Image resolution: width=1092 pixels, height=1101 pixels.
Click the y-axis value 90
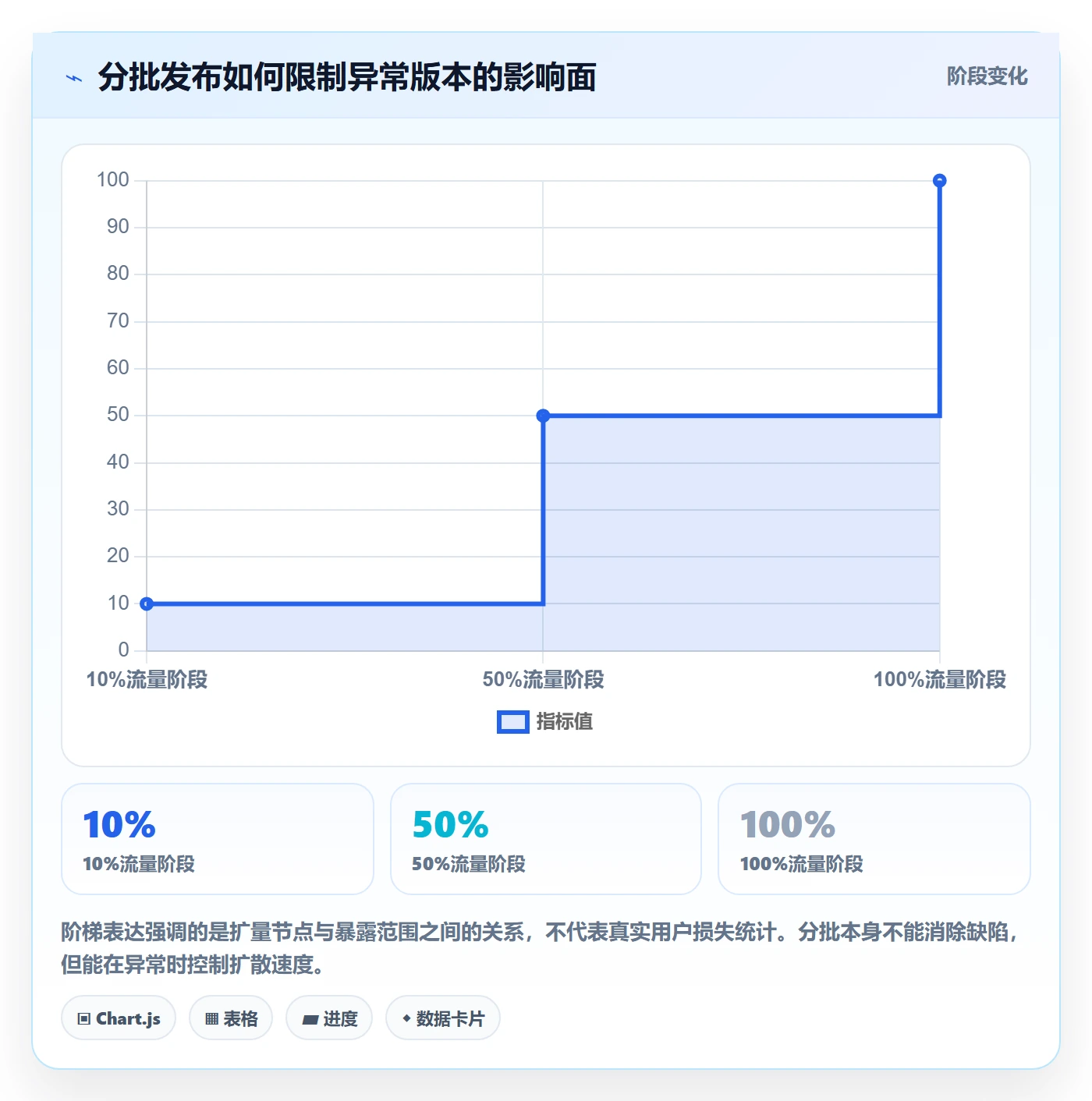click(119, 227)
